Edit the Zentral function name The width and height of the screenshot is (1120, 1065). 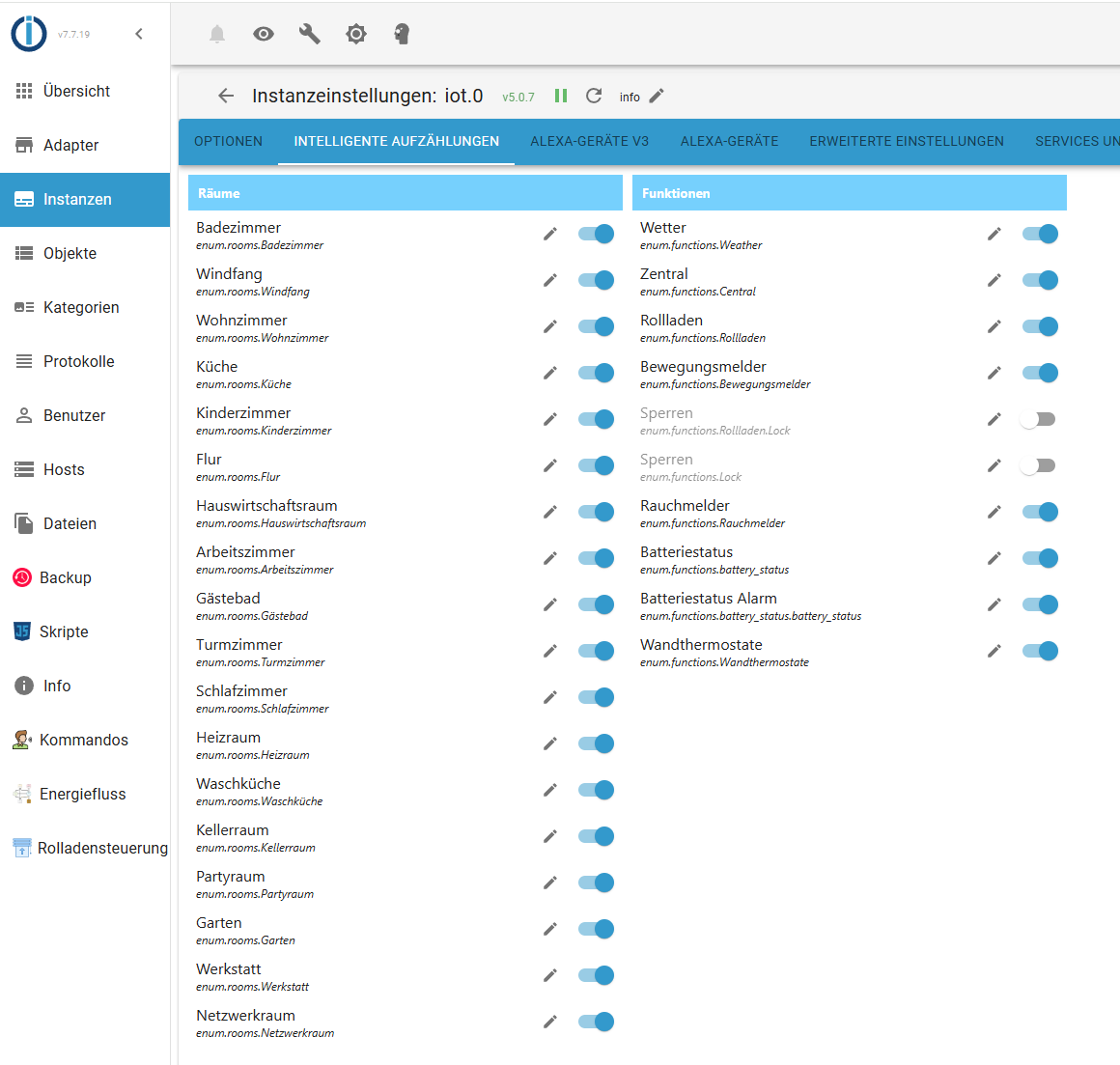[994, 280]
